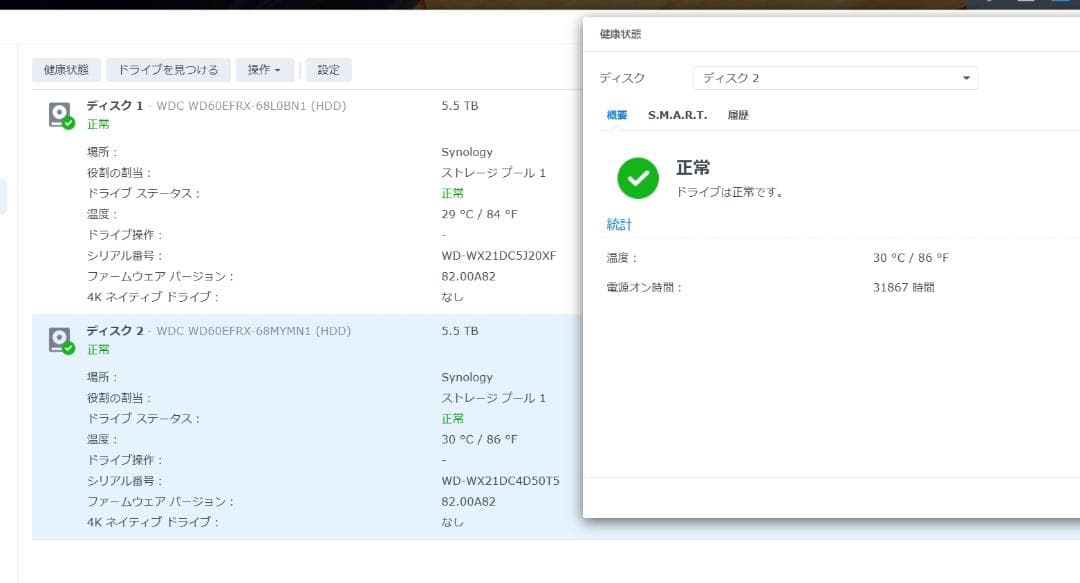
Task: Click the green 正常 status text under Disk 1
Action: pyautogui.click(x=98, y=124)
